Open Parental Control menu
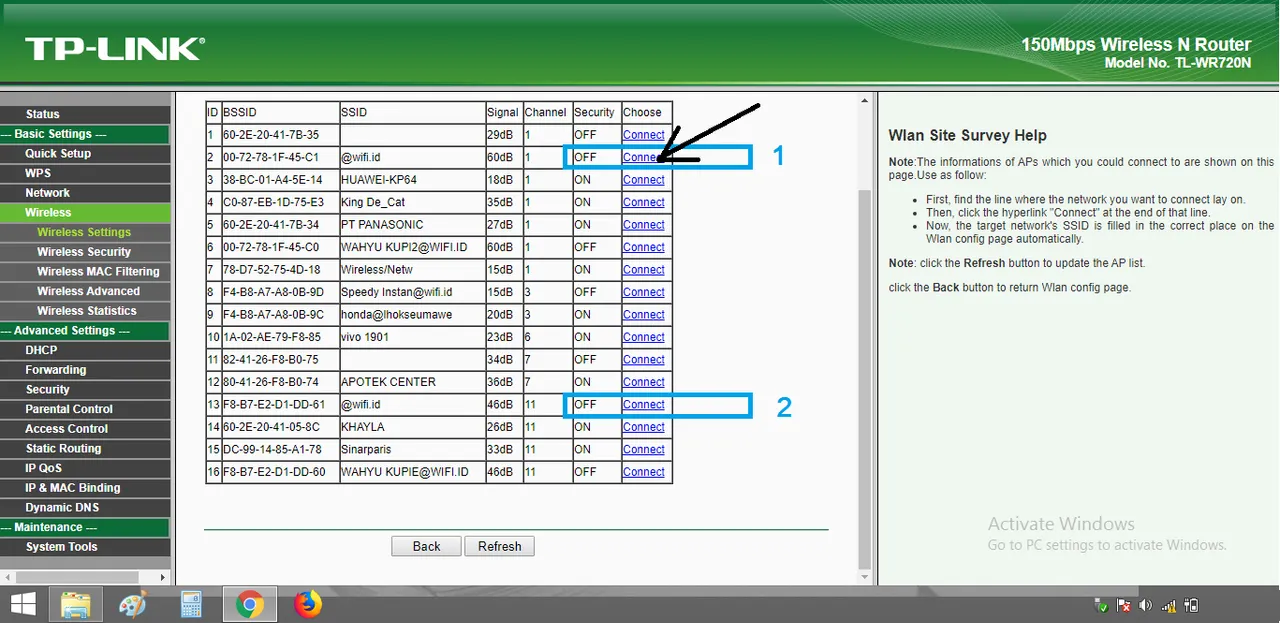 [x=69, y=409]
